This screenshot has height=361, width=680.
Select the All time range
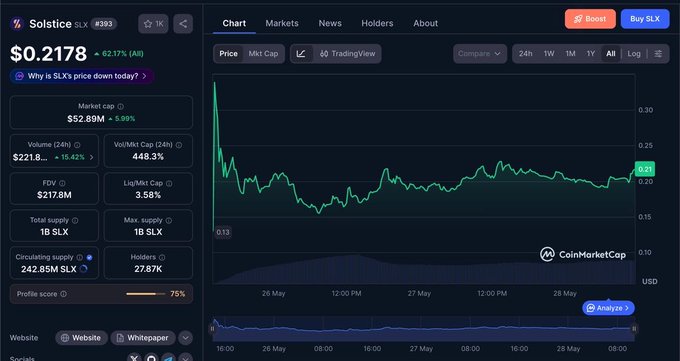pyautogui.click(x=611, y=54)
